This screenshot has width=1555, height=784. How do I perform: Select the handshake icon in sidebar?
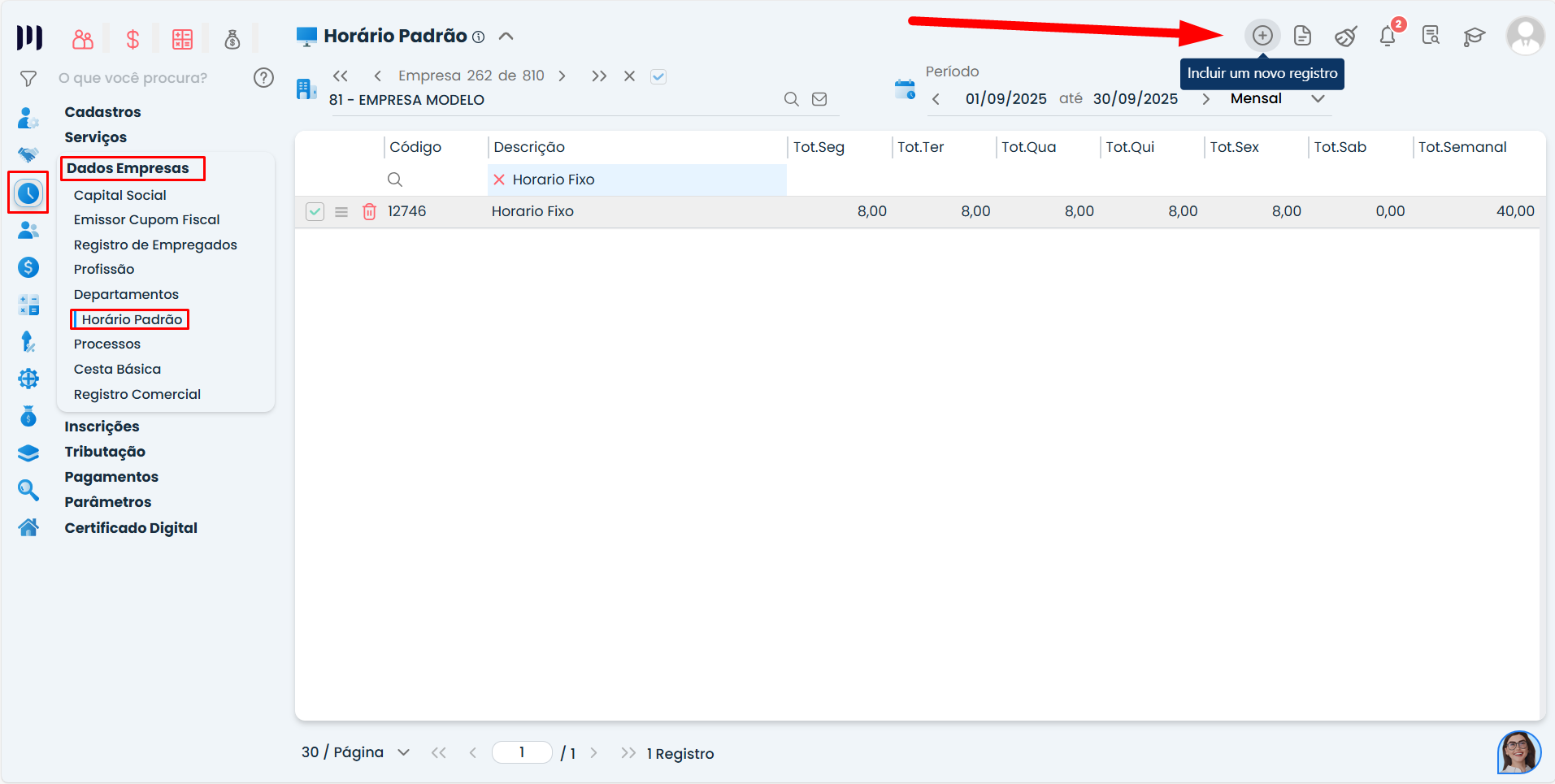pos(28,154)
